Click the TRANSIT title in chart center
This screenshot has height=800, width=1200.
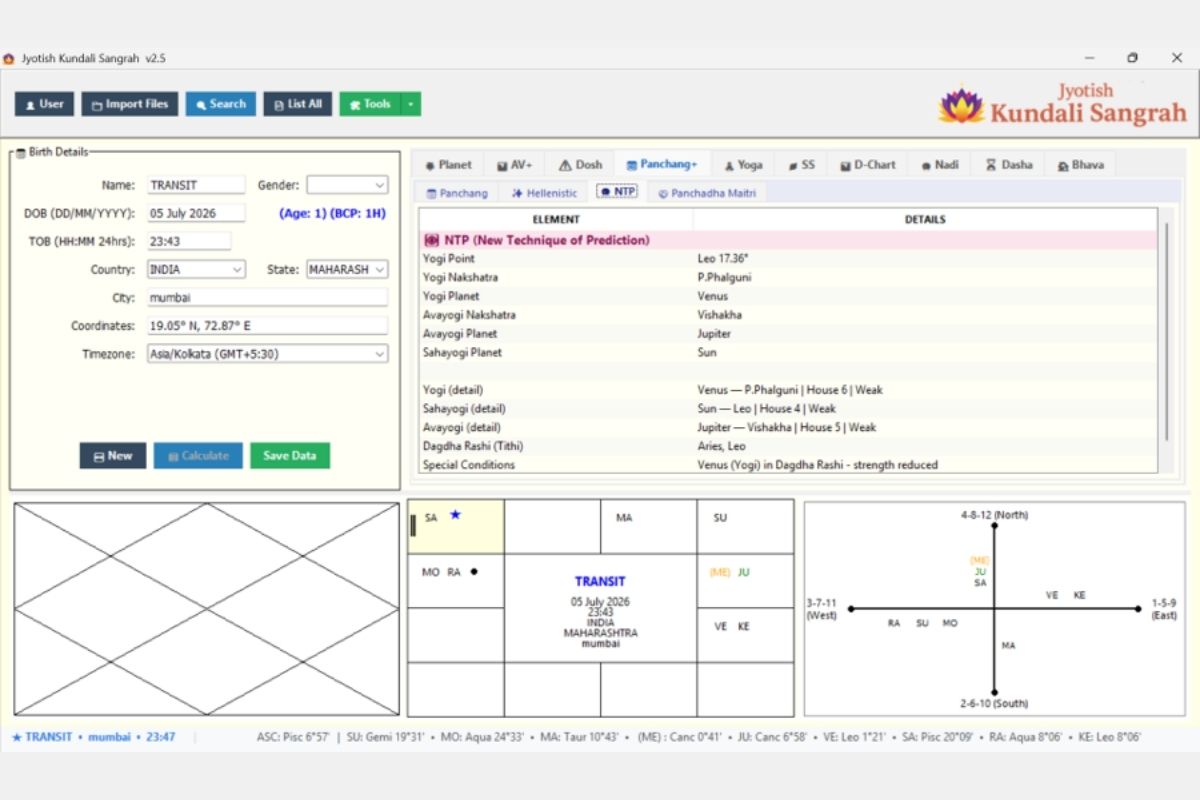[x=600, y=581]
